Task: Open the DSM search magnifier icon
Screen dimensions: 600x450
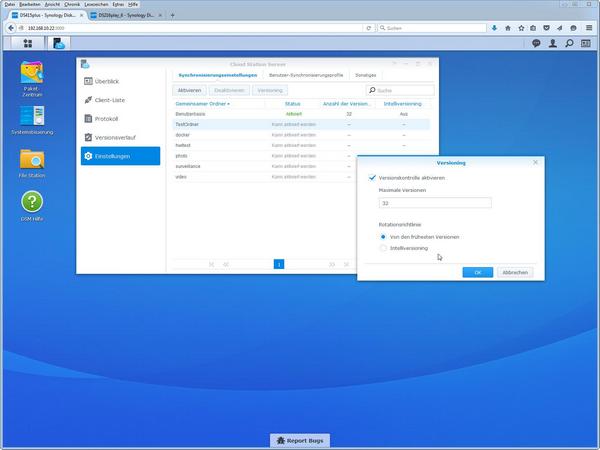Action: 569,44
